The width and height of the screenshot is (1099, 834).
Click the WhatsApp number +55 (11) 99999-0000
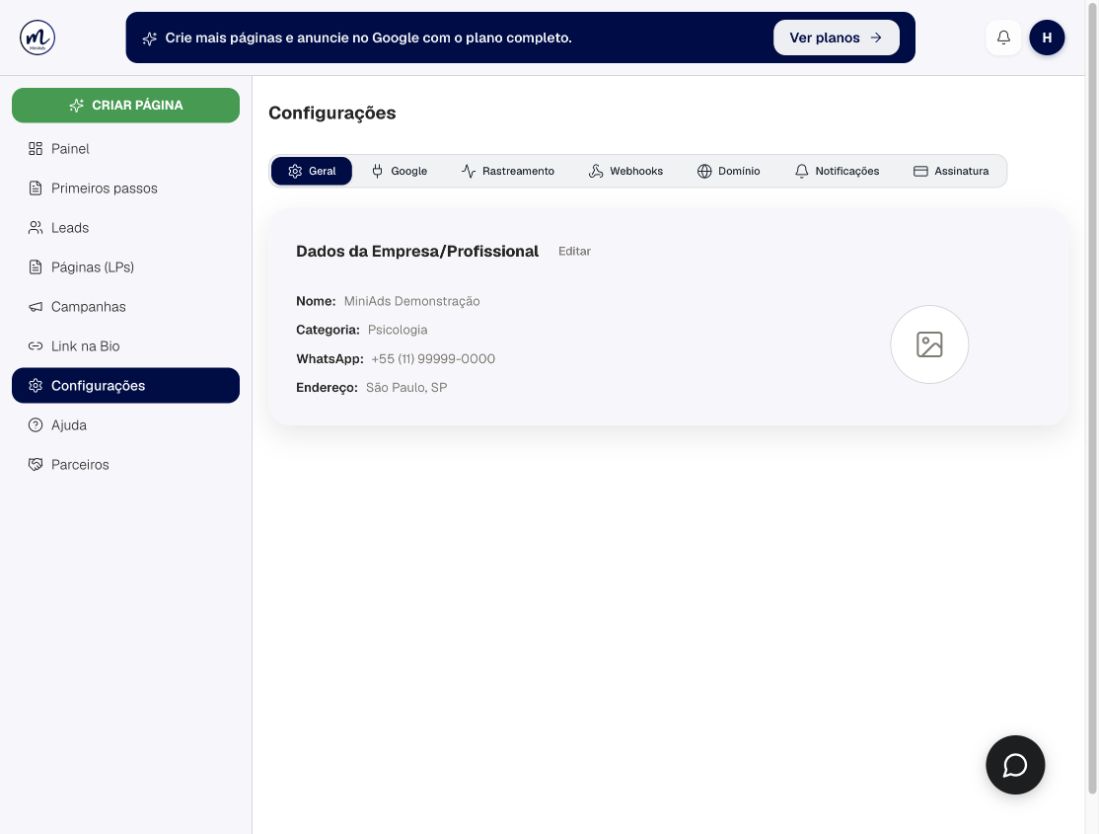(x=433, y=359)
